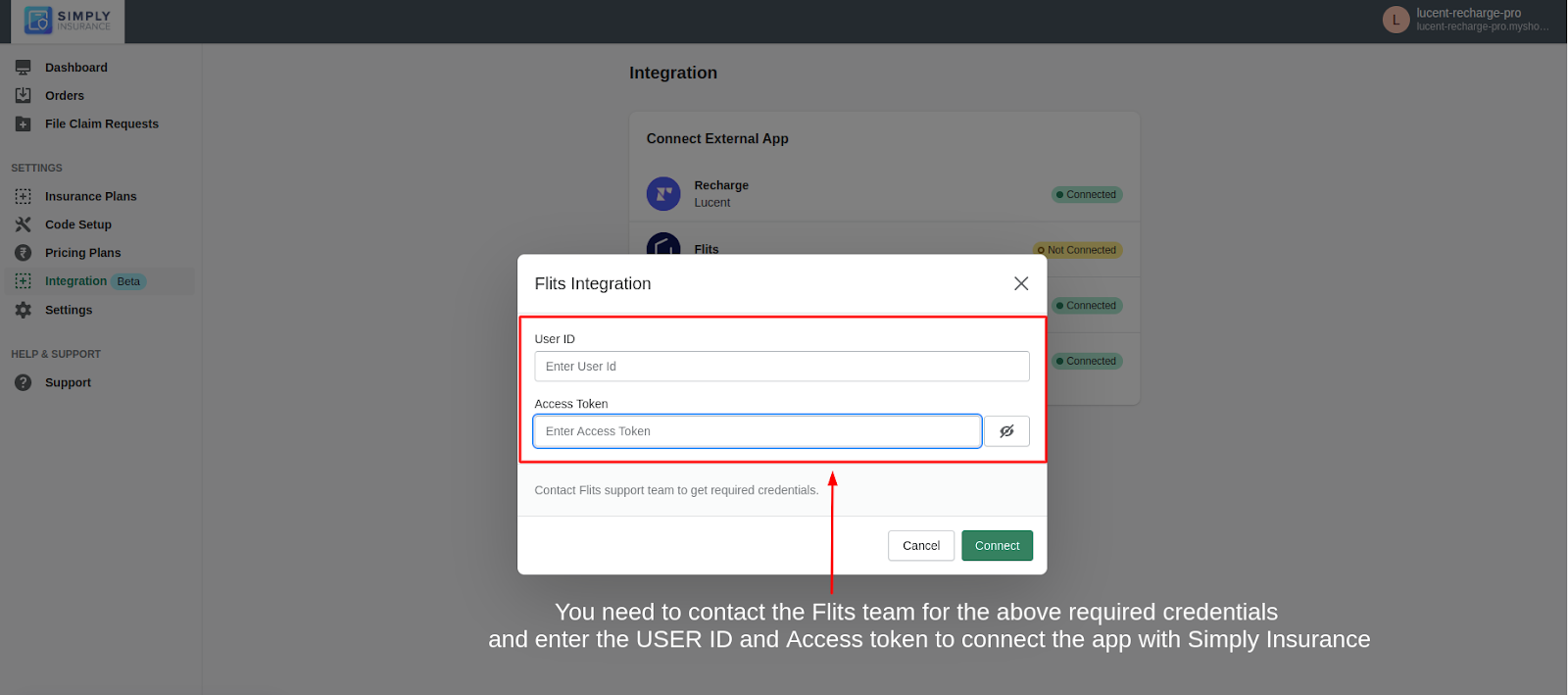Select Pricing Plans menu item
Viewport: 1568px width, 695px height.
(x=83, y=253)
